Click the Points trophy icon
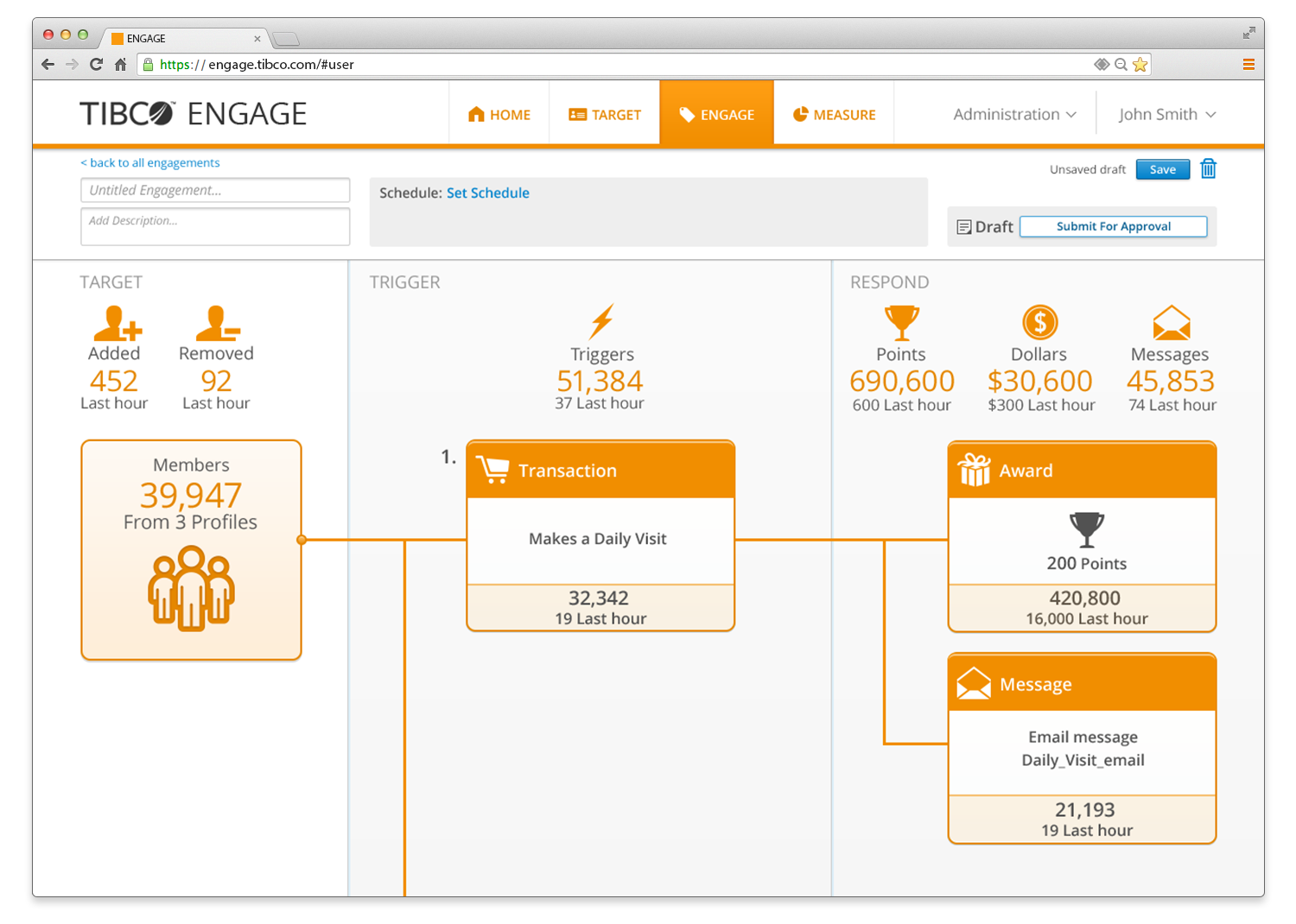This screenshot has height=924, width=1296. 901,323
